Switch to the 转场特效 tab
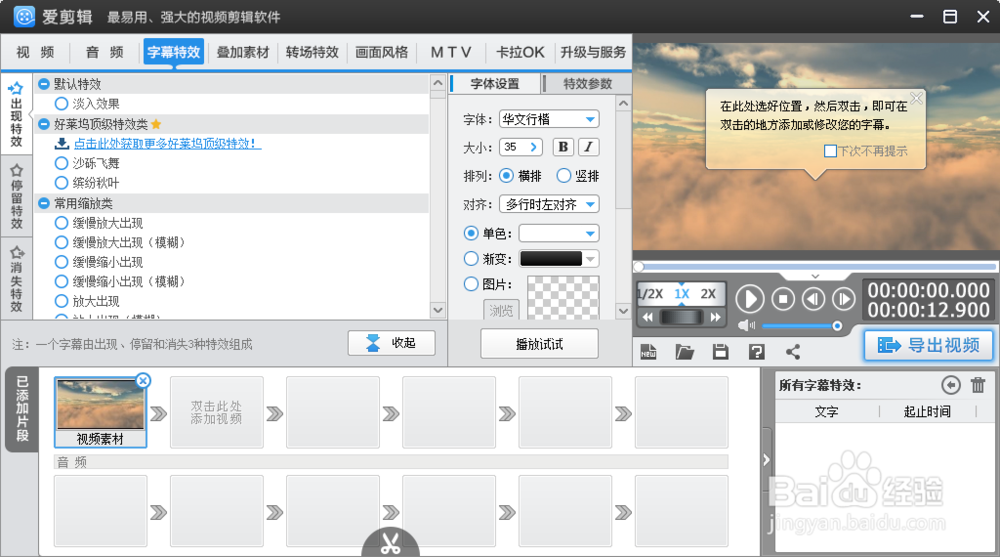The width and height of the screenshot is (1000, 557). coord(312,52)
